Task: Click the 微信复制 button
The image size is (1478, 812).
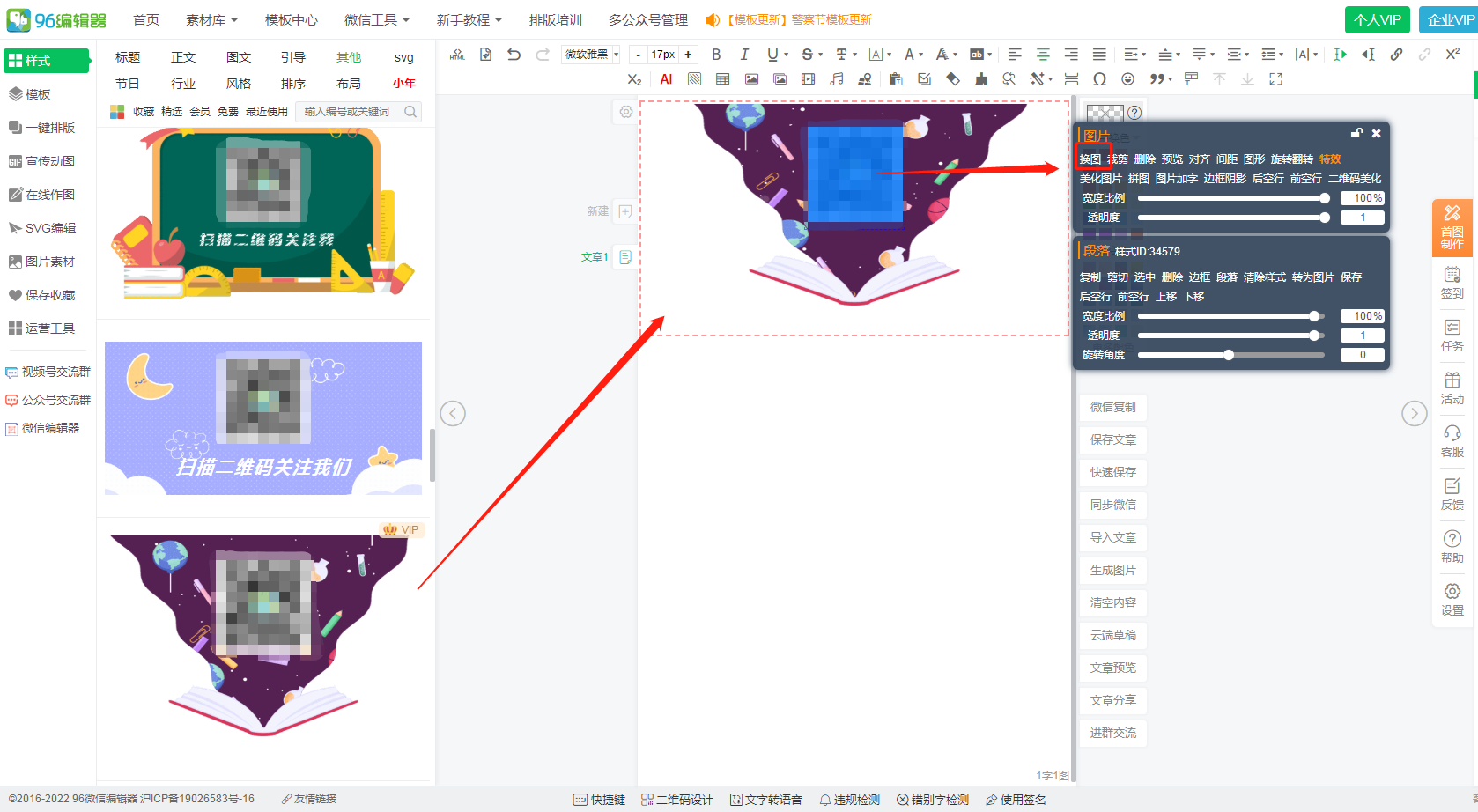Action: point(1113,407)
